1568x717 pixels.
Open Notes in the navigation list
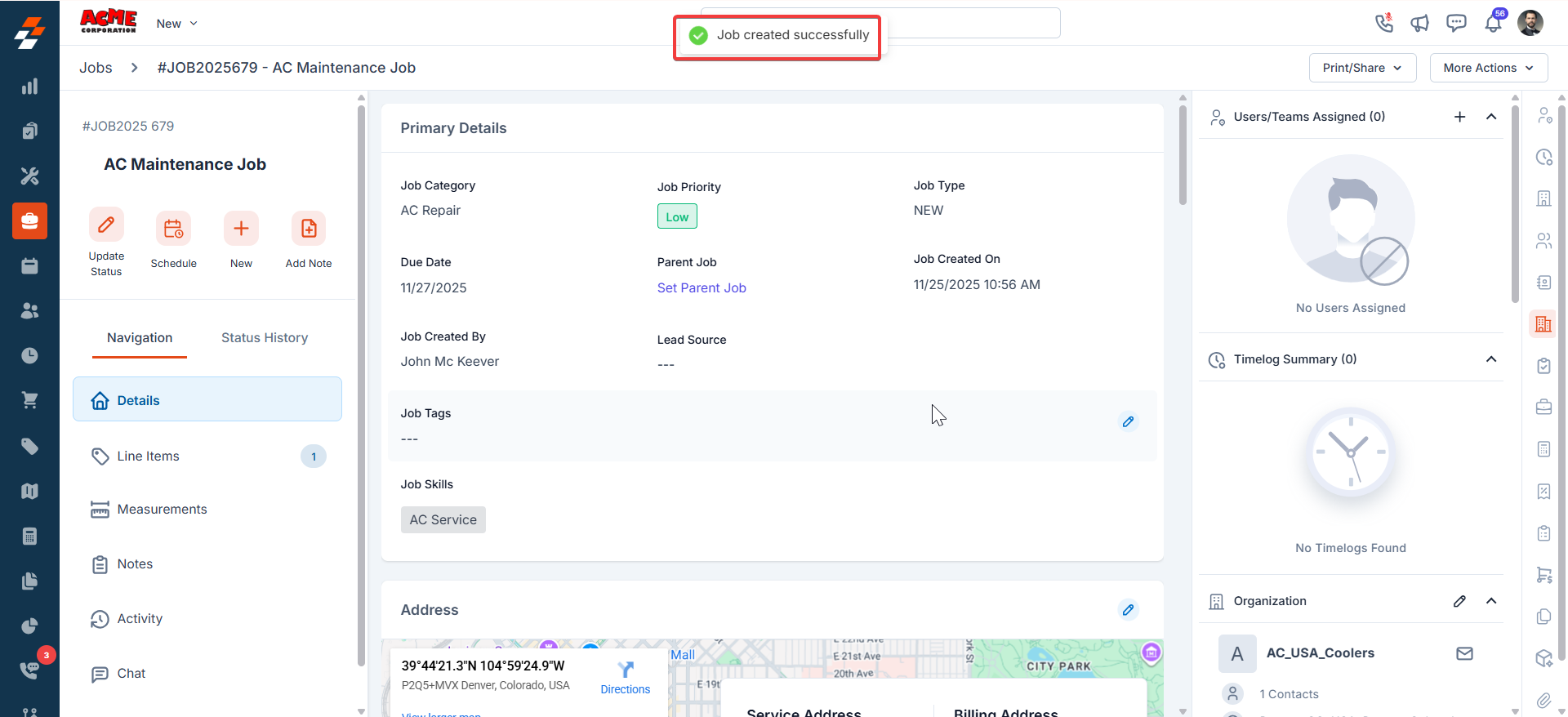(207, 564)
